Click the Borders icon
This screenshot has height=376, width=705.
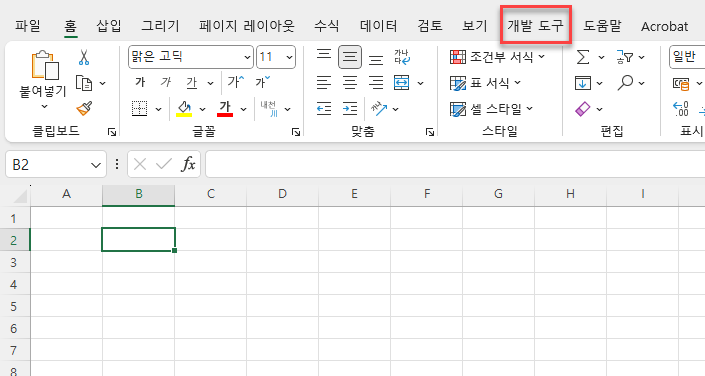pyautogui.click(x=139, y=108)
